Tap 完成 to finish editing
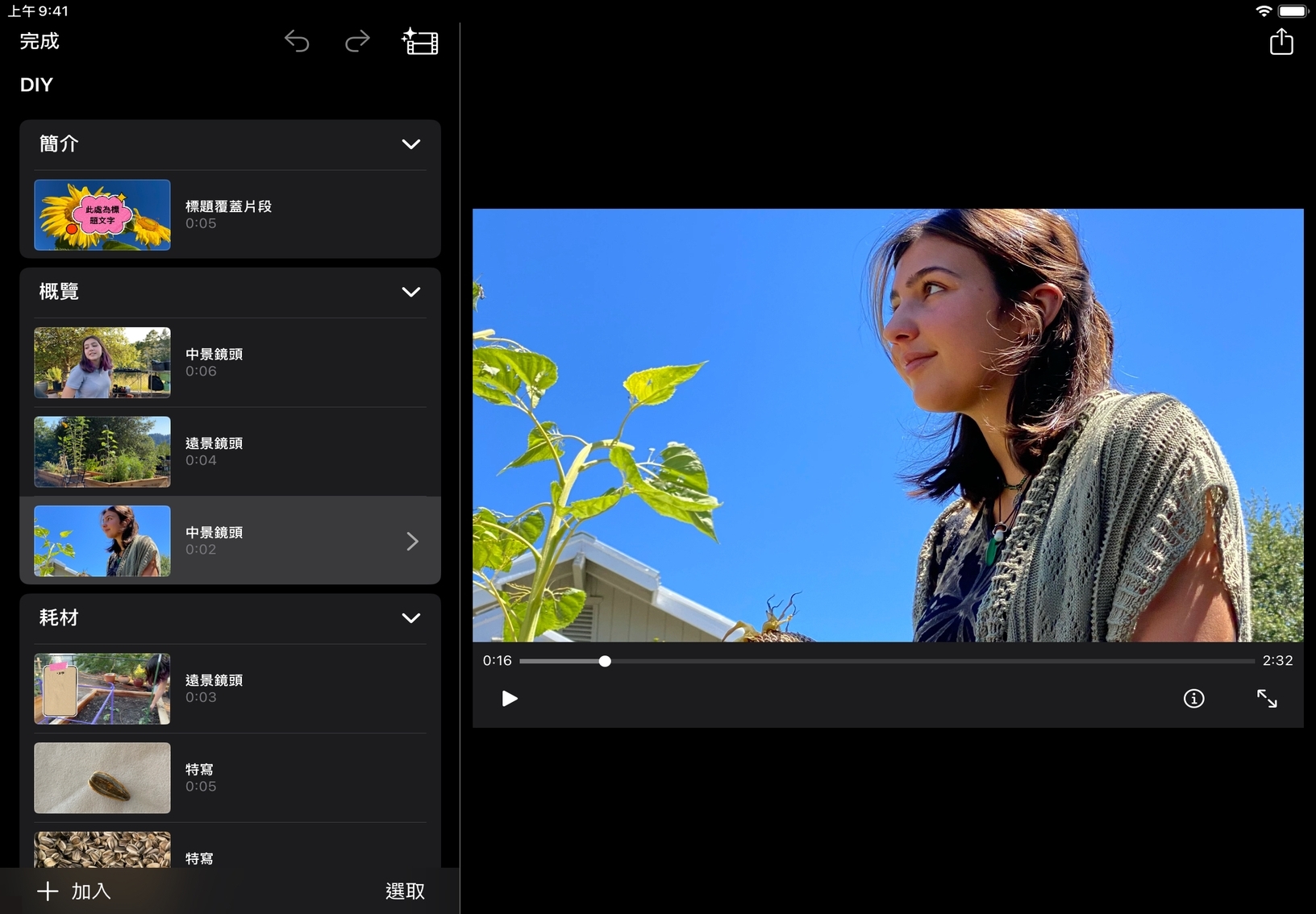 pyautogui.click(x=40, y=41)
